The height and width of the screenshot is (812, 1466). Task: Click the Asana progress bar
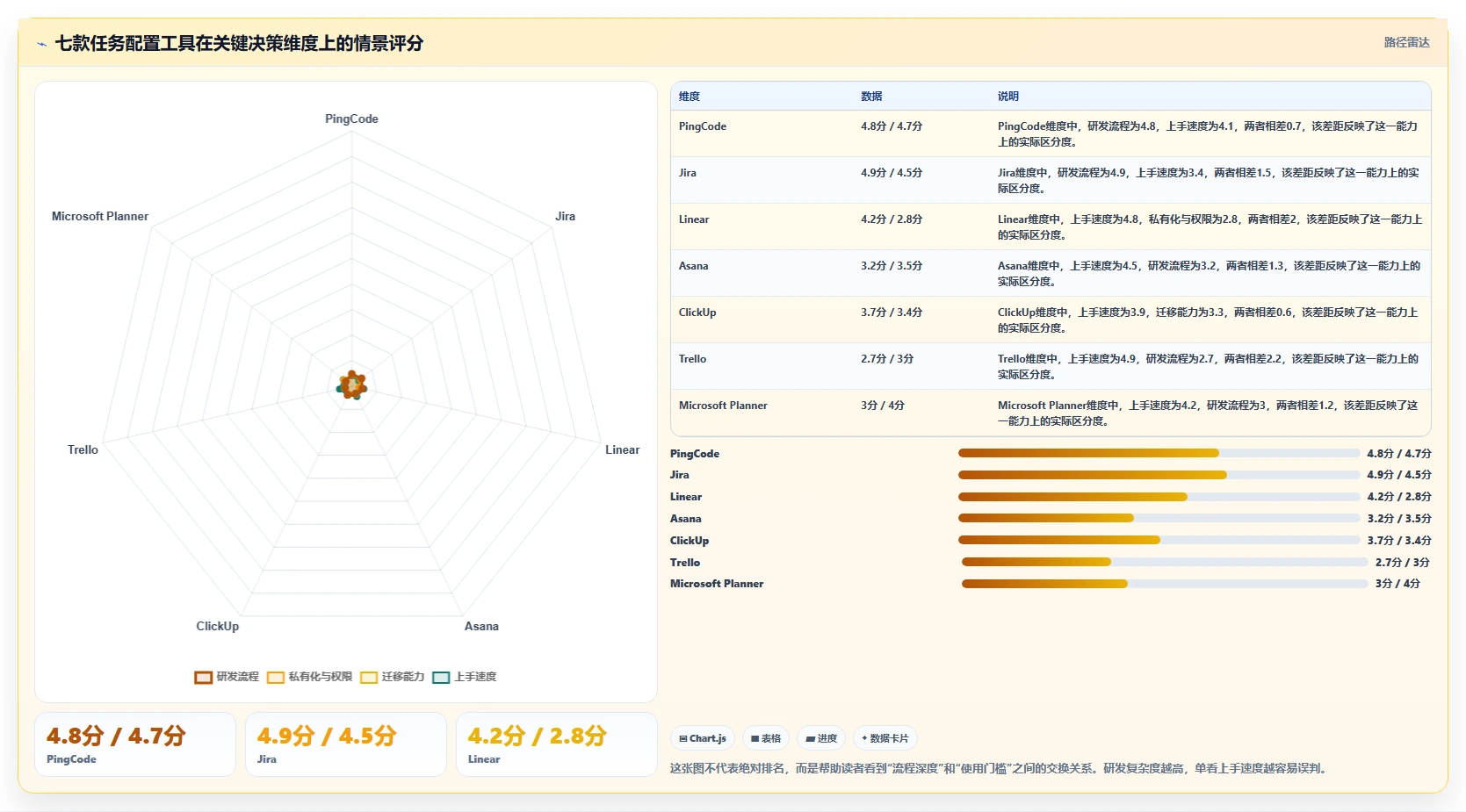(1159, 518)
